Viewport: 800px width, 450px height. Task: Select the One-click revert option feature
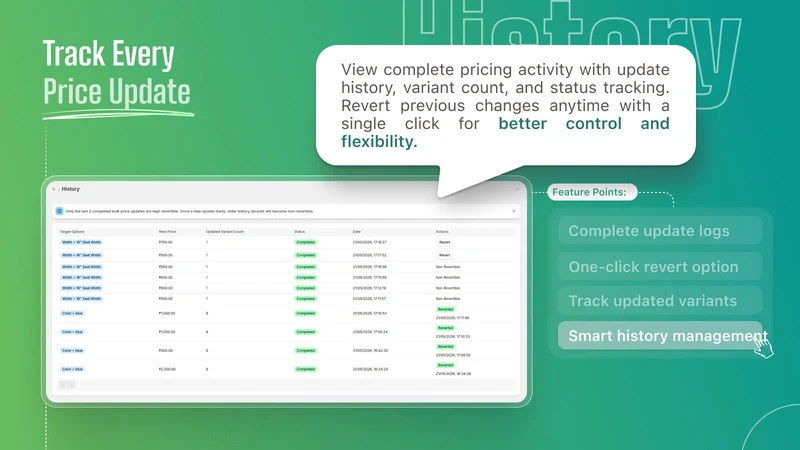(x=660, y=266)
